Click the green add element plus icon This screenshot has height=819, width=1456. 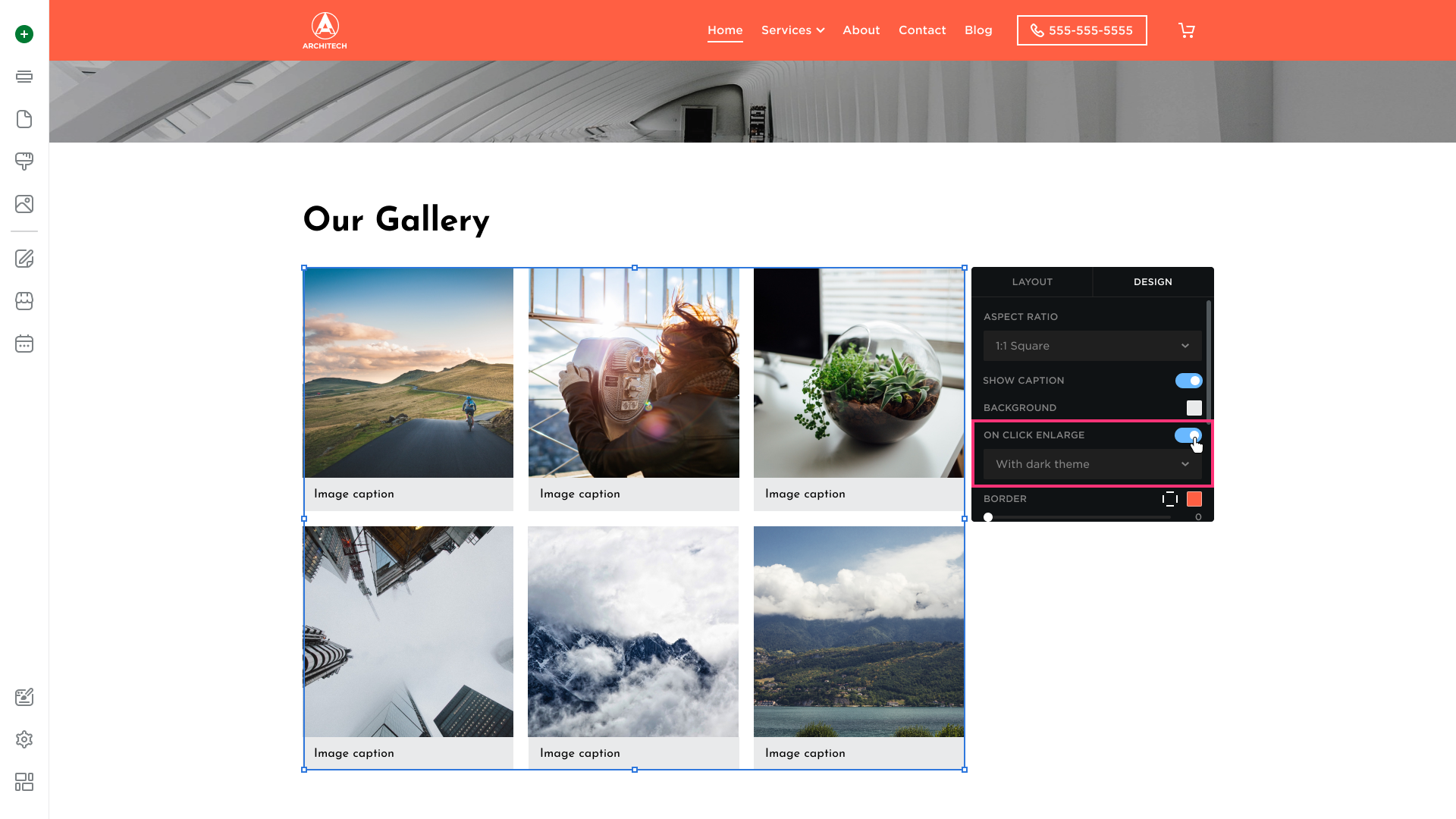click(24, 34)
